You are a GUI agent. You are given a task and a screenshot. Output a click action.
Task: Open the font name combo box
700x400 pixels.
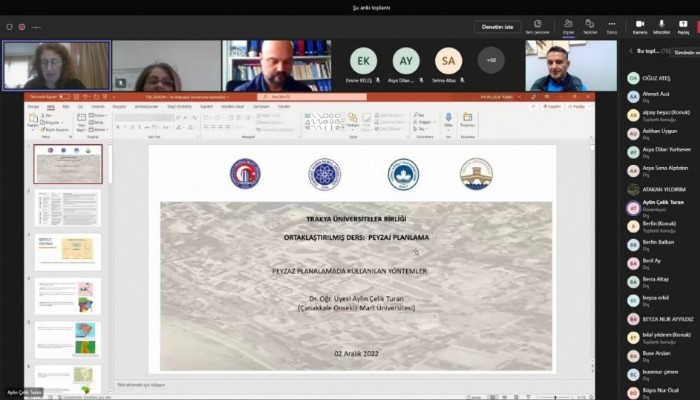coord(143,118)
